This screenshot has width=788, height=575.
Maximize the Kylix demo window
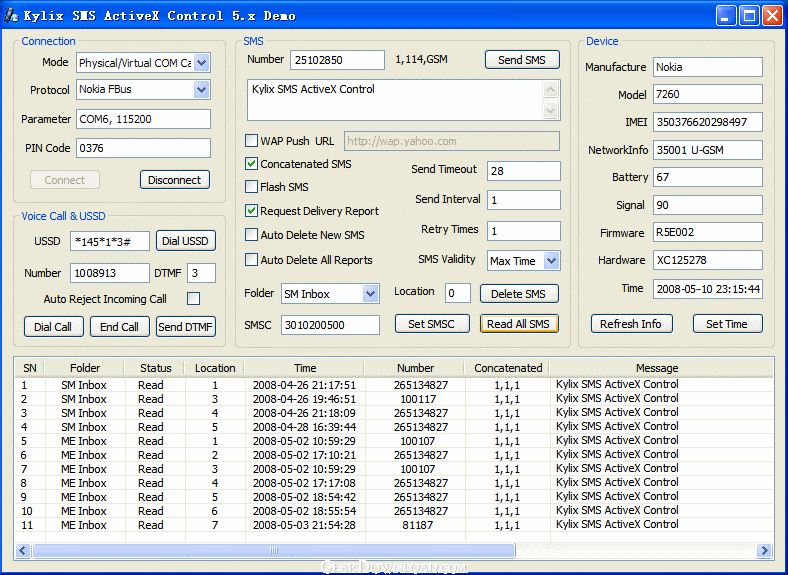click(x=749, y=16)
